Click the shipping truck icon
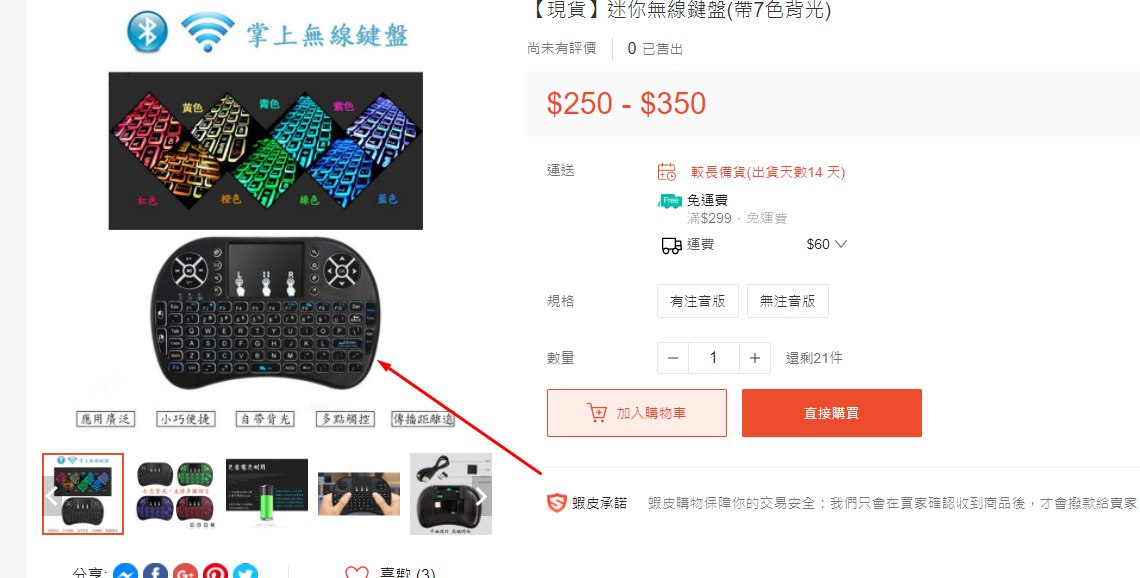The height and width of the screenshot is (578, 1140). (x=671, y=245)
